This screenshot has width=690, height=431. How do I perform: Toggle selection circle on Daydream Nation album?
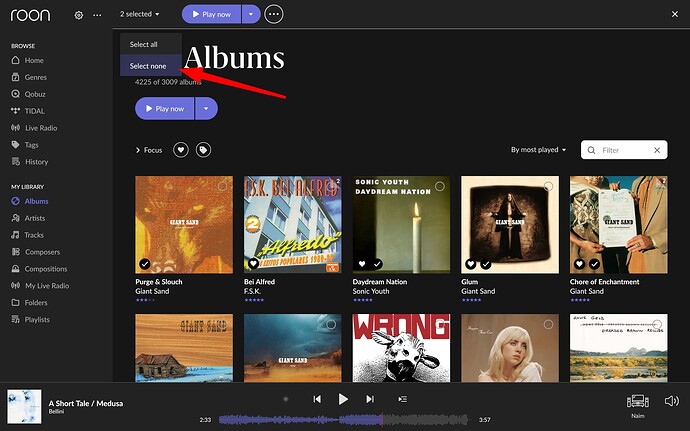[439, 186]
